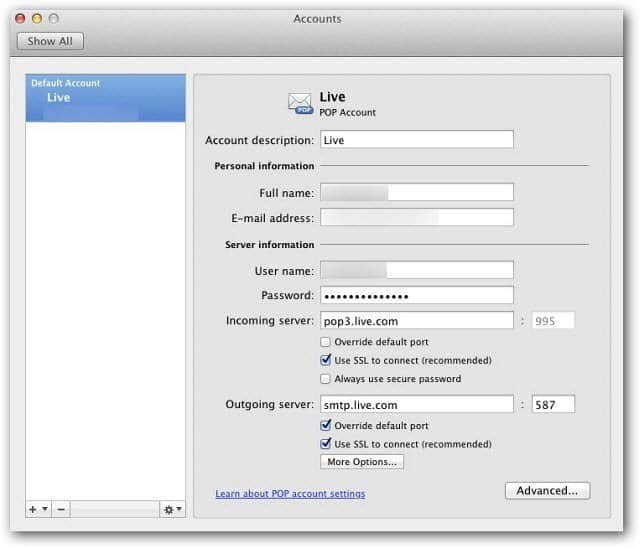Click the disabled zoom window button
Viewport: 640px width, 548px height.
pos(53,18)
